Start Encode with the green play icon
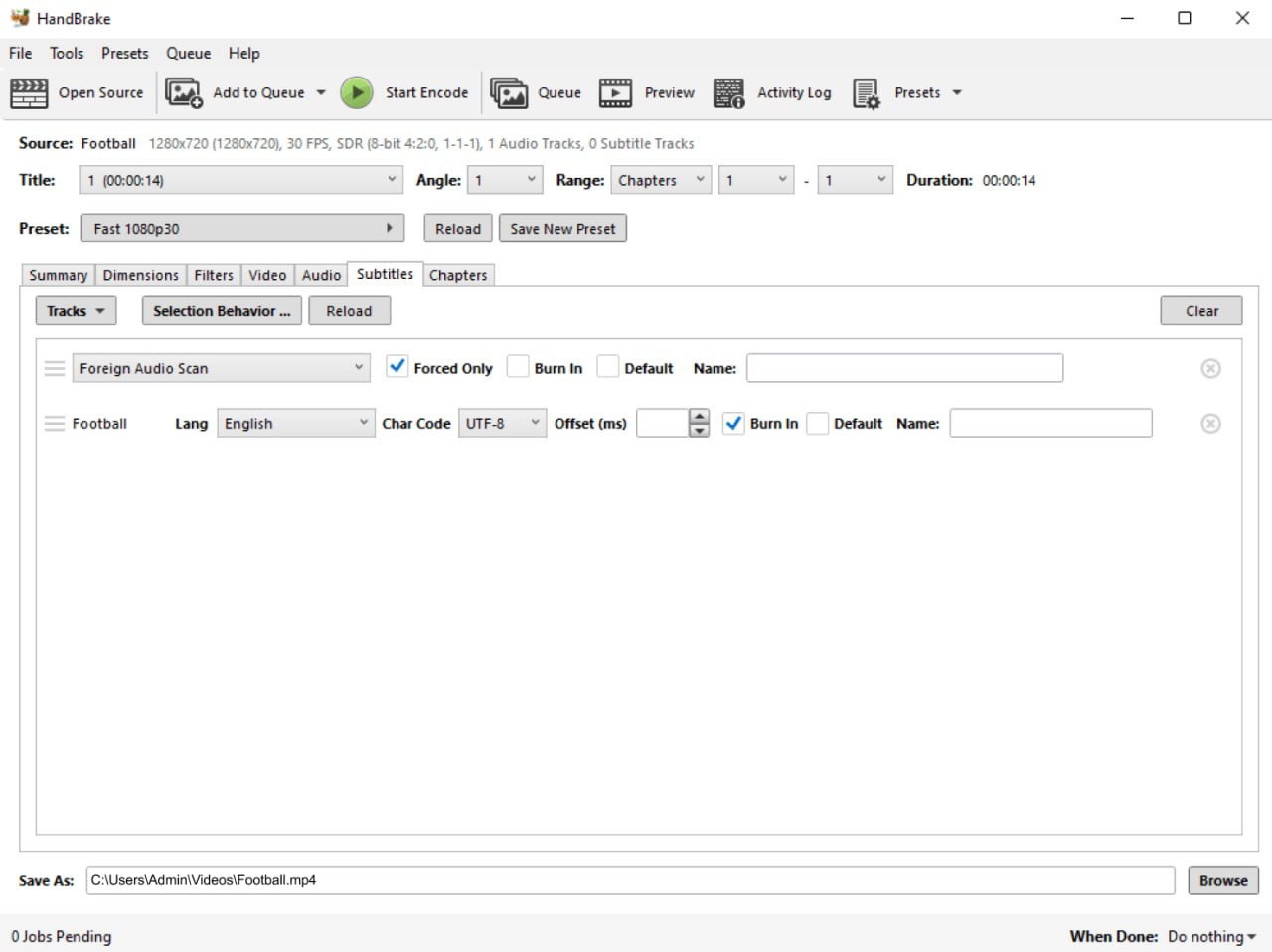The width and height of the screenshot is (1272, 952). [357, 92]
